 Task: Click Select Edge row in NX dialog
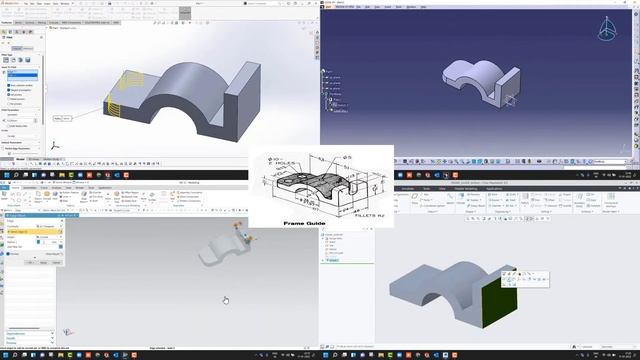35,232
